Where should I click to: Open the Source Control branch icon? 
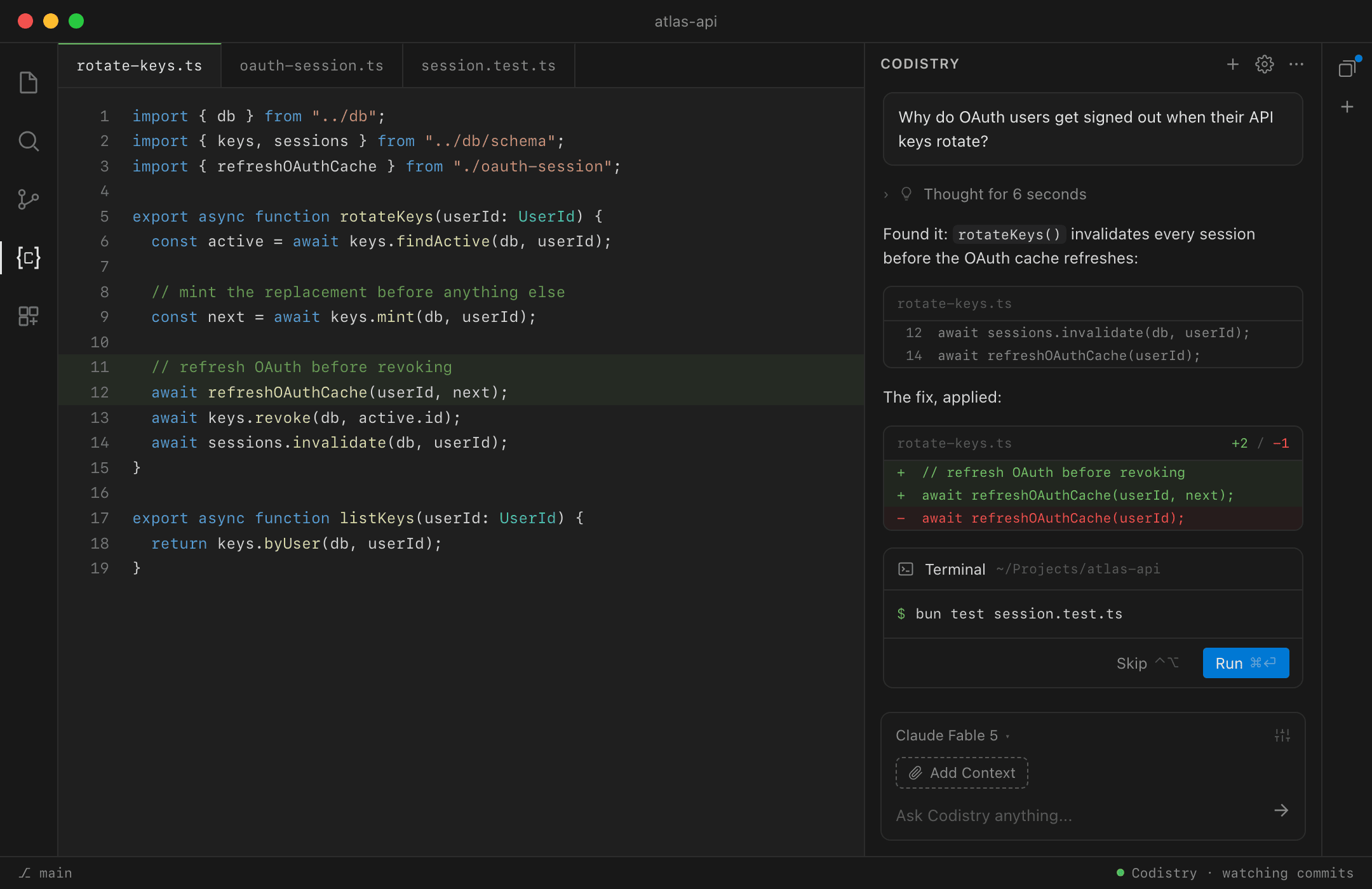[29, 199]
